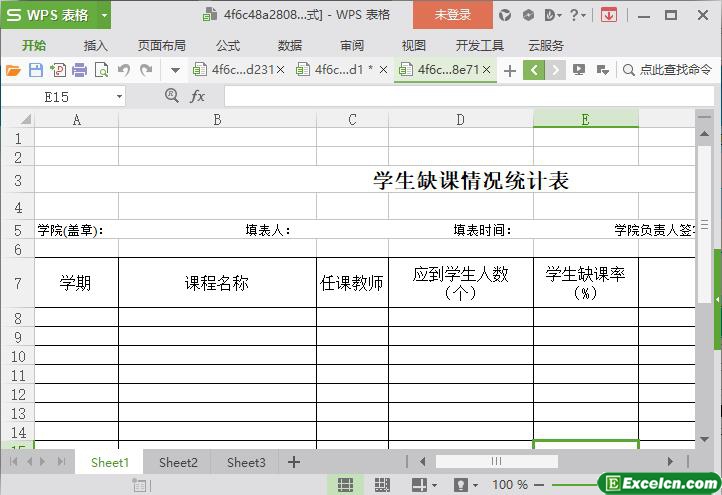The width and height of the screenshot is (722, 495).
Task: Add a new document tab with plus
Action: (510, 70)
